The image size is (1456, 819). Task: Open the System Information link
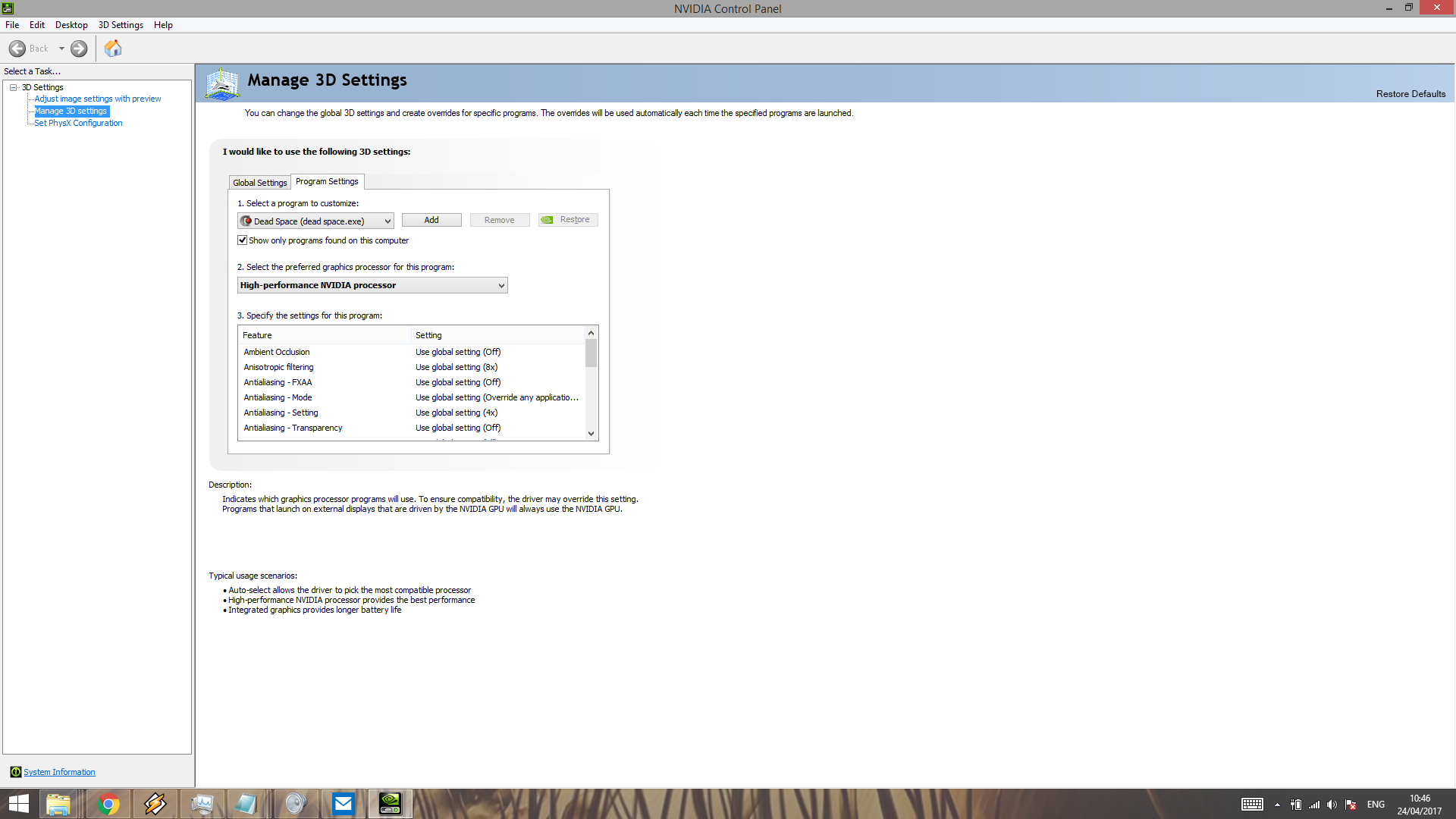tap(59, 772)
